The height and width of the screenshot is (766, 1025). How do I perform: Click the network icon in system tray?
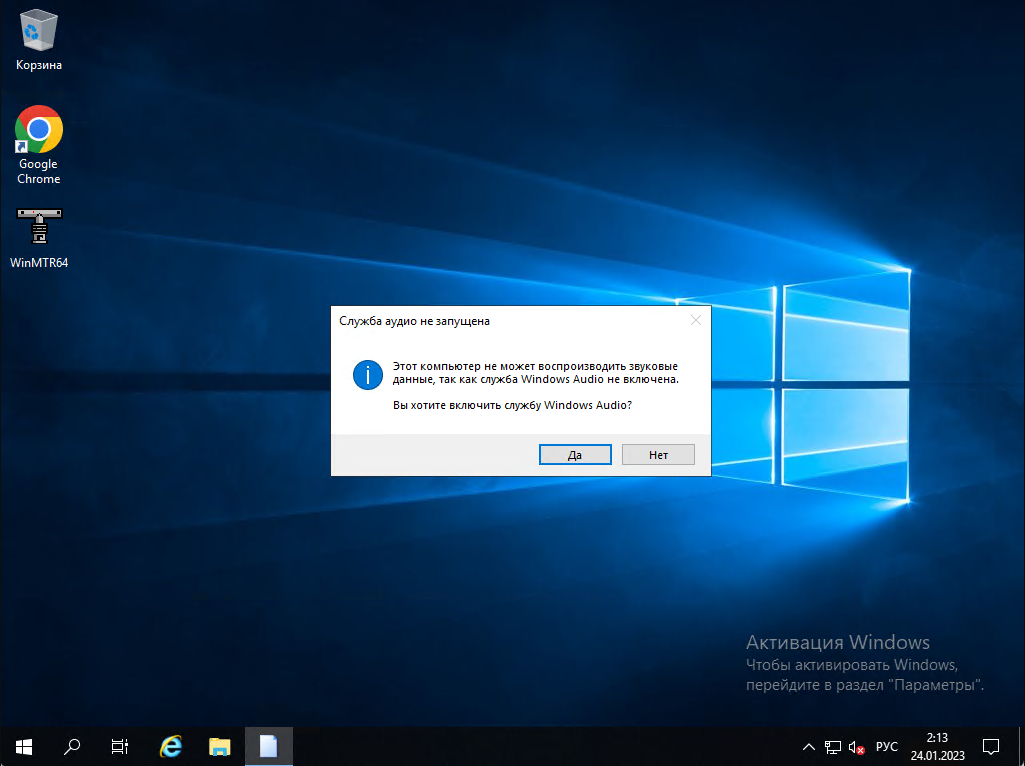pyautogui.click(x=833, y=747)
